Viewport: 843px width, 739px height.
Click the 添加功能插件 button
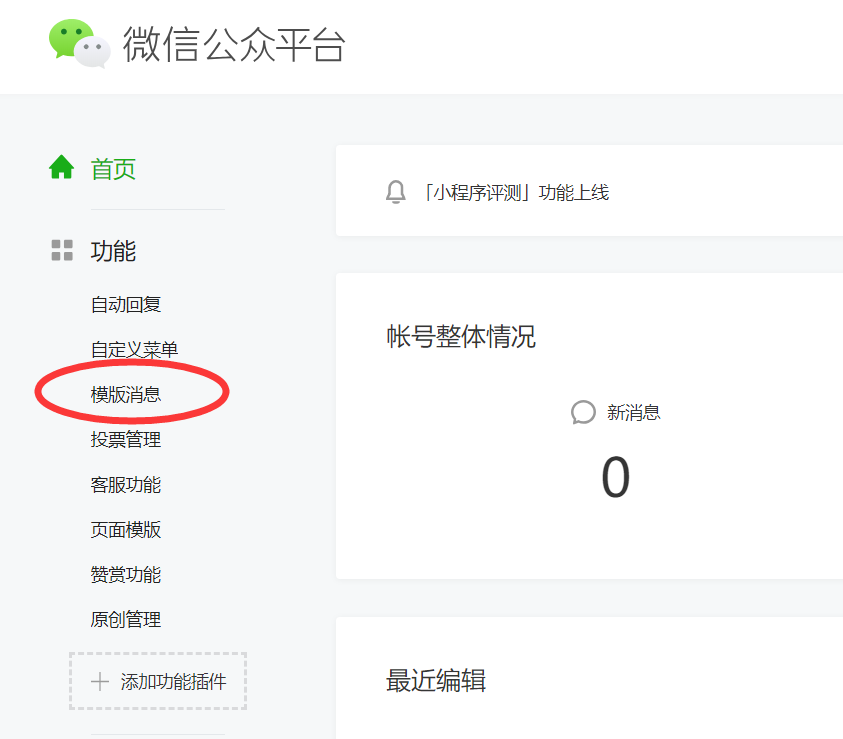(158, 681)
